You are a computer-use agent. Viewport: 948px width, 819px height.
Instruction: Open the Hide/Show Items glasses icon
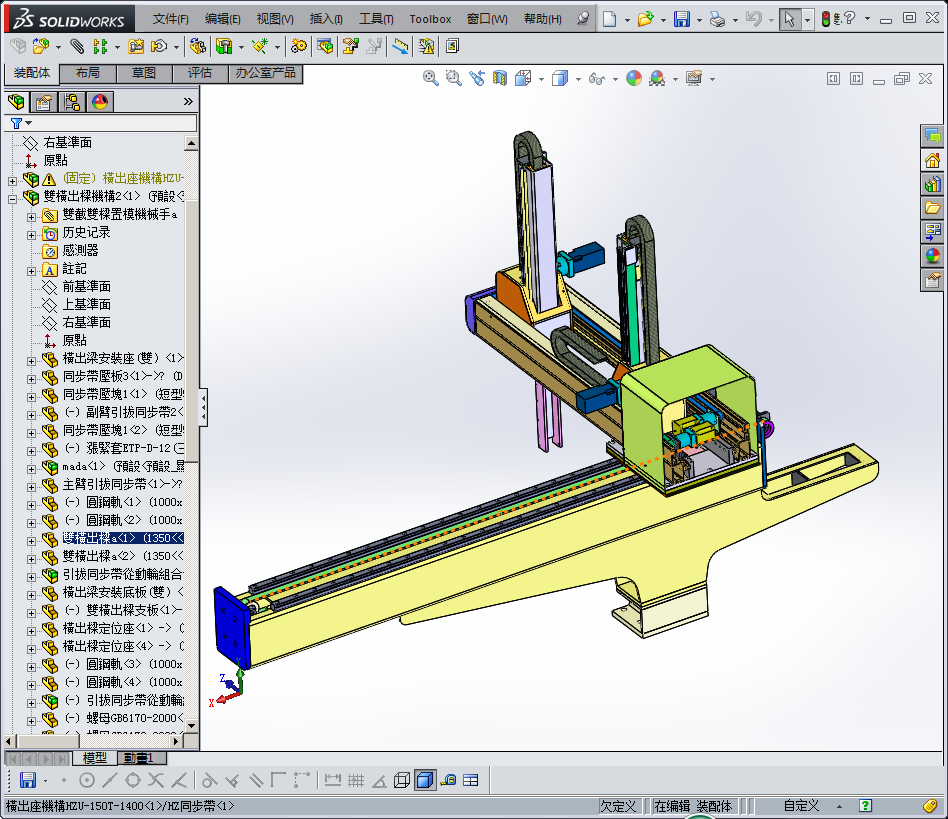click(597, 79)
